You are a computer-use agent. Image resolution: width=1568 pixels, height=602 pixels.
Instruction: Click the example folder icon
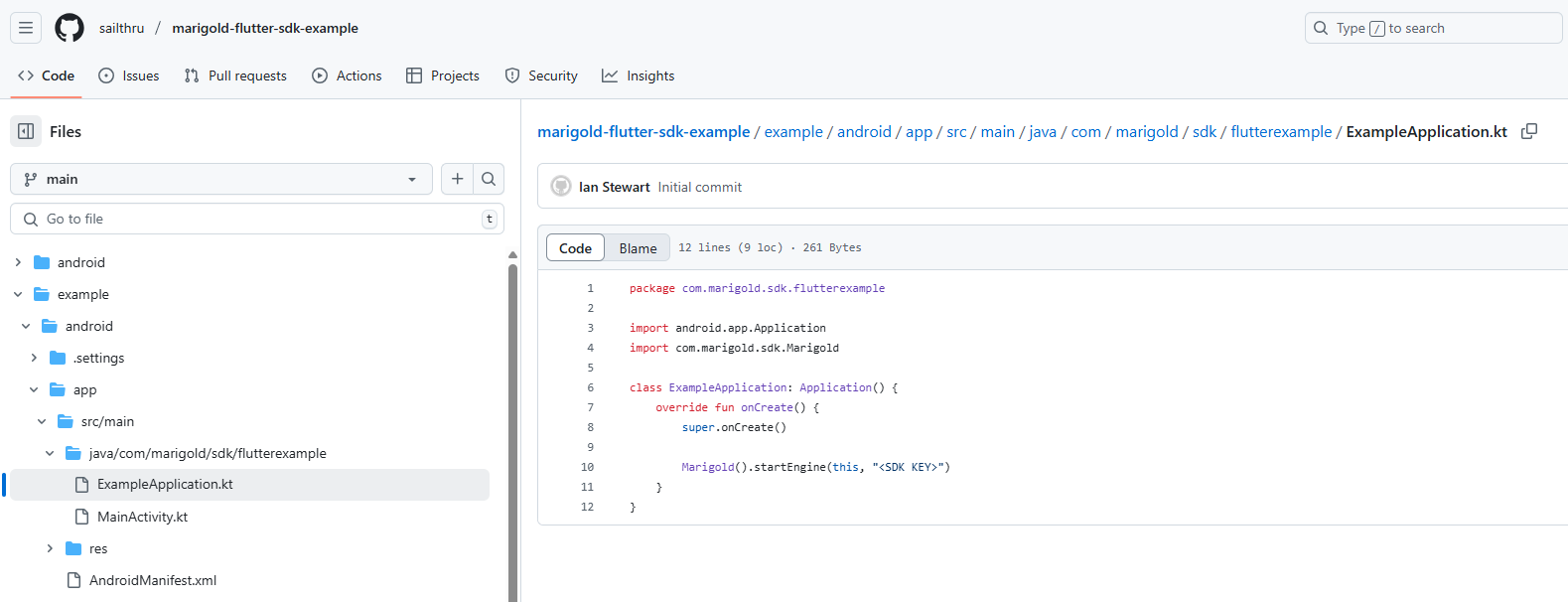pos(42,294)
